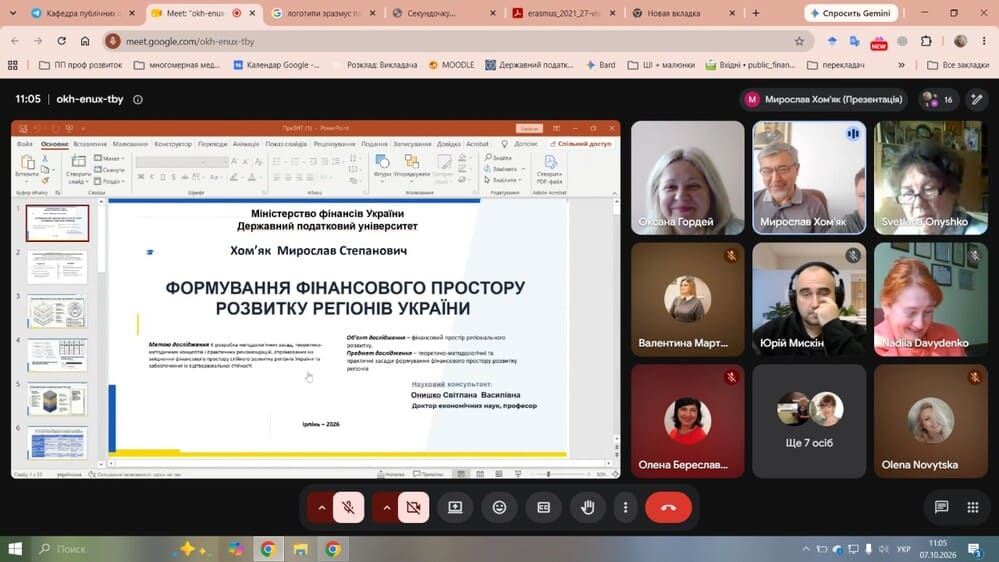Toggle the camera off button
The height and width of the screenshot is (562, 999).
[x=413, y=507]
